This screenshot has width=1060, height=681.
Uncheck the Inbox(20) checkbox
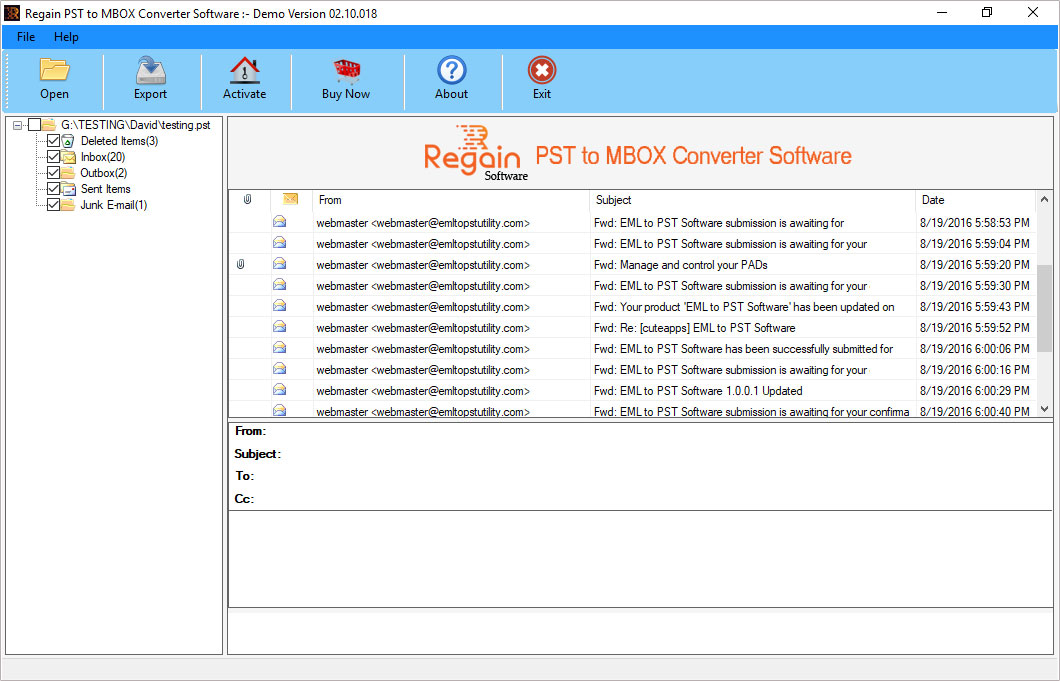point(53,157)
